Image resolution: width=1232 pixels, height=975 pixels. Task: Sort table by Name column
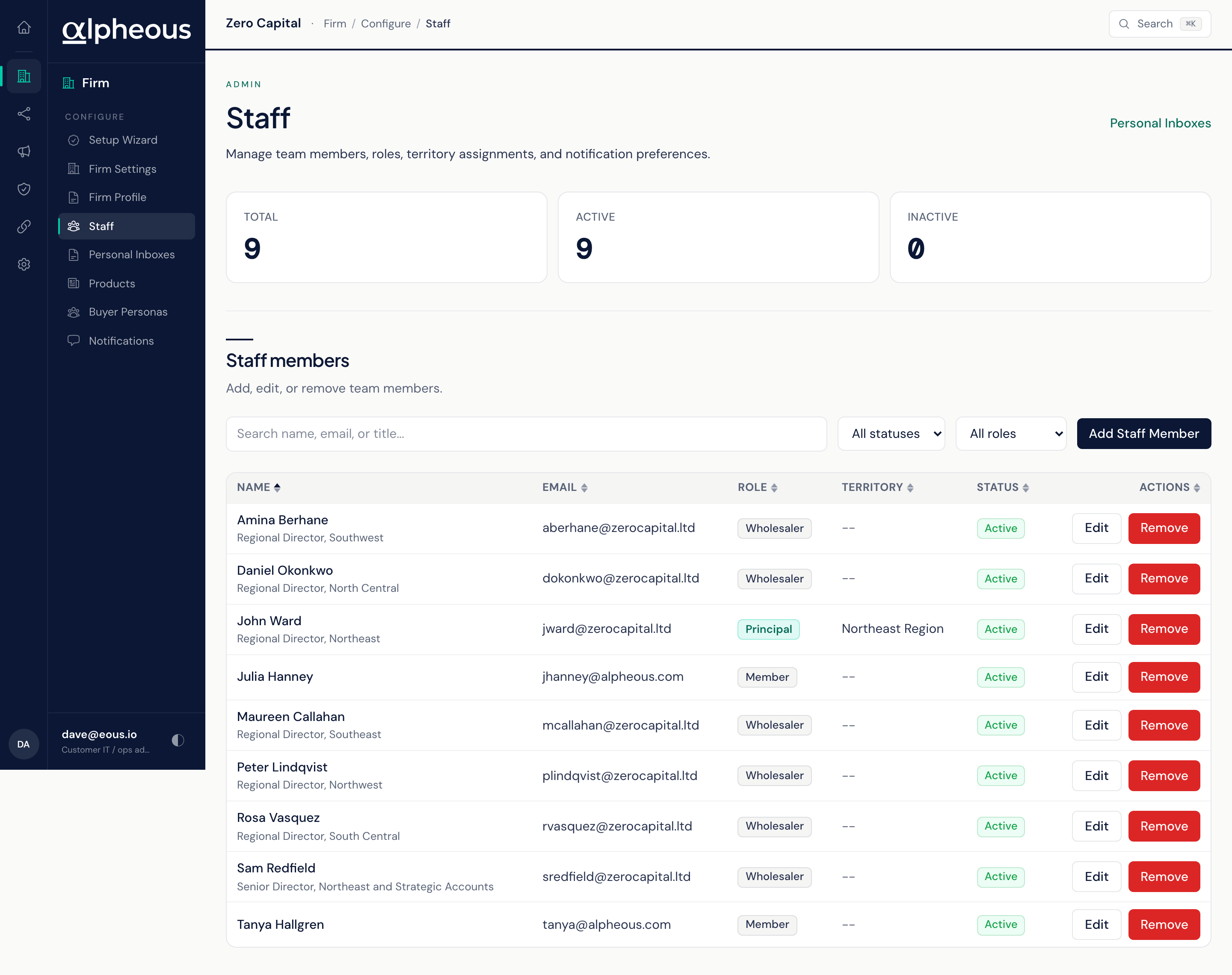(x=259, y=487)
